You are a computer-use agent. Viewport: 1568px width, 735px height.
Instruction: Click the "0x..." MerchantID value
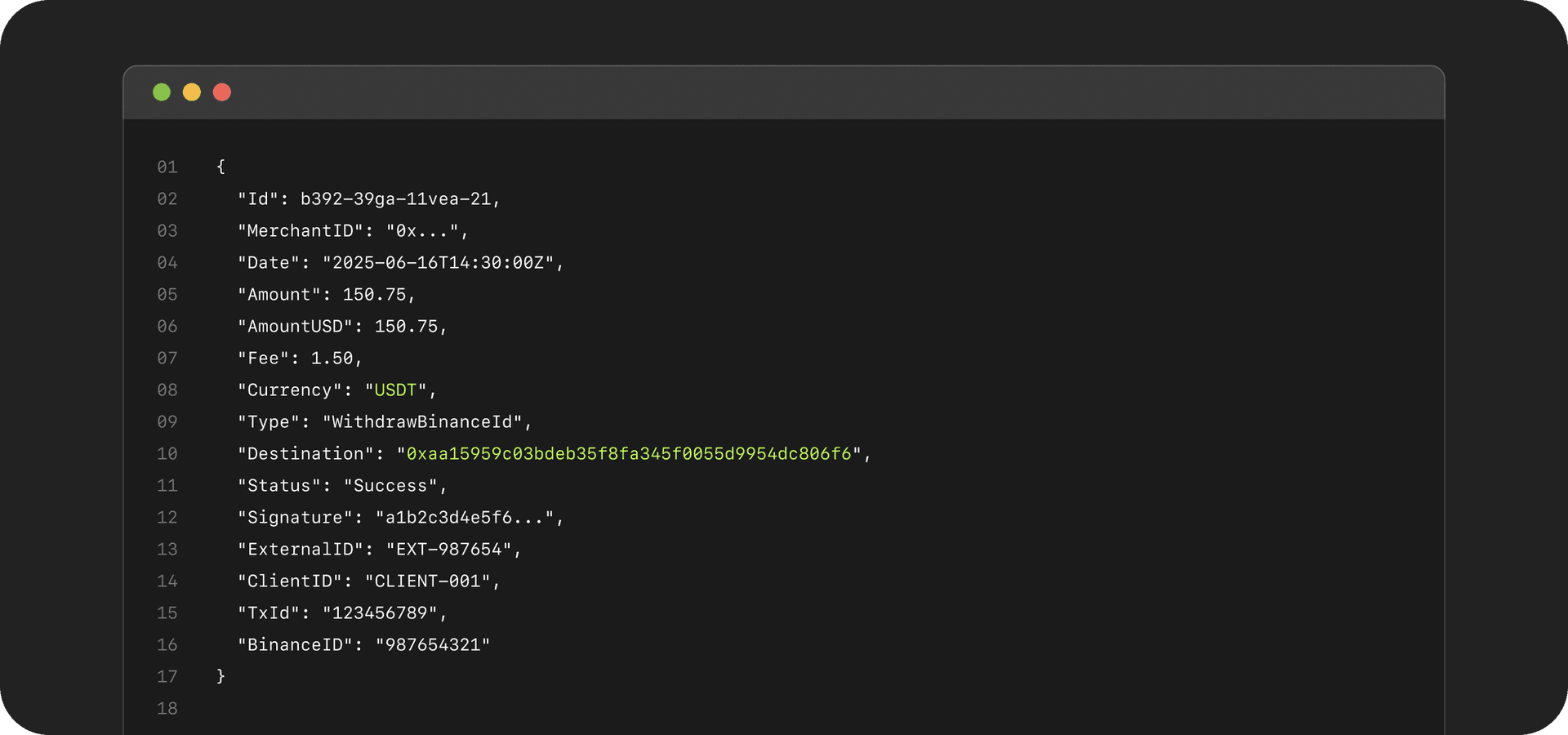[x=422, y=231]
